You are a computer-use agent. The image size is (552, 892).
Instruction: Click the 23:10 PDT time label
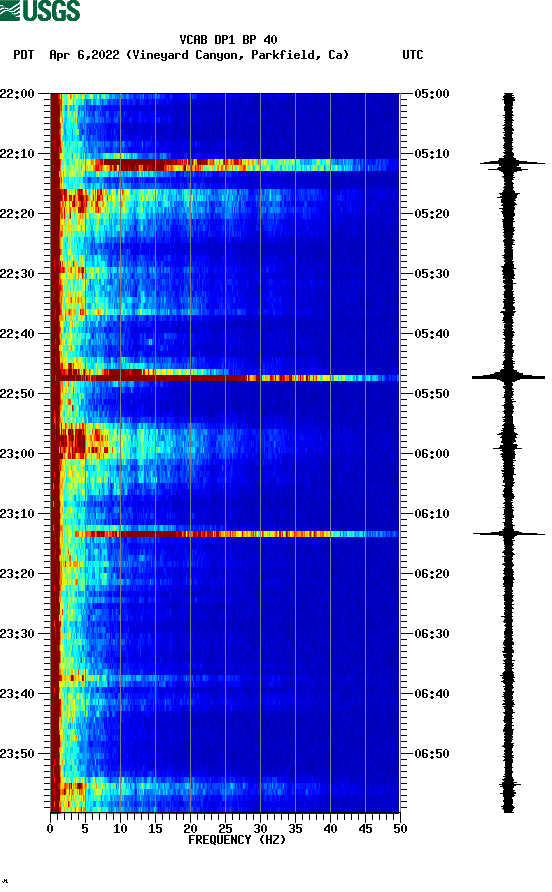[x=17, y=514]
